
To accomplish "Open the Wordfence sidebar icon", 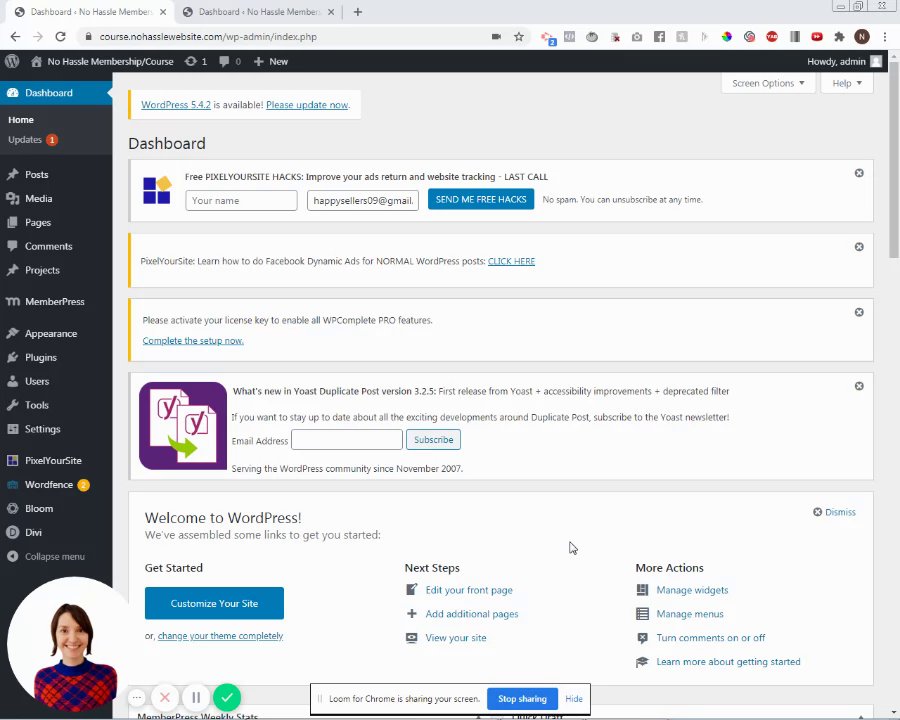I will [x=13, y=485].
